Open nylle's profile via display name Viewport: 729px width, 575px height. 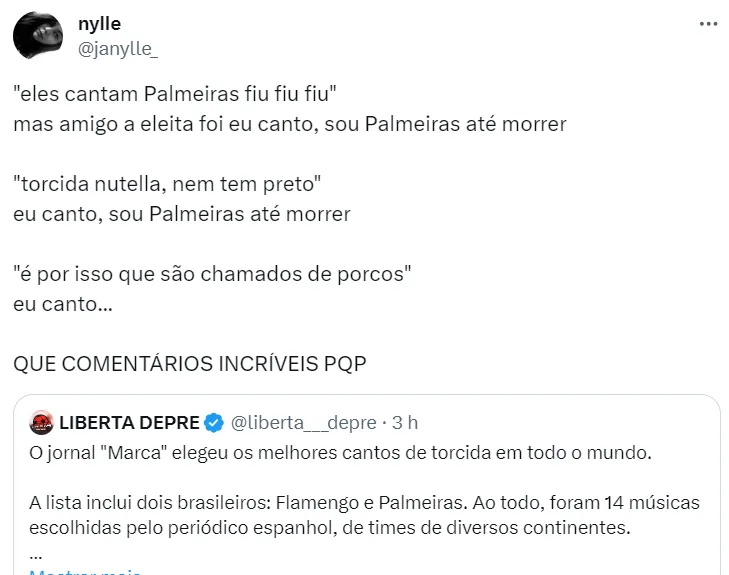[x=99, y=24]
